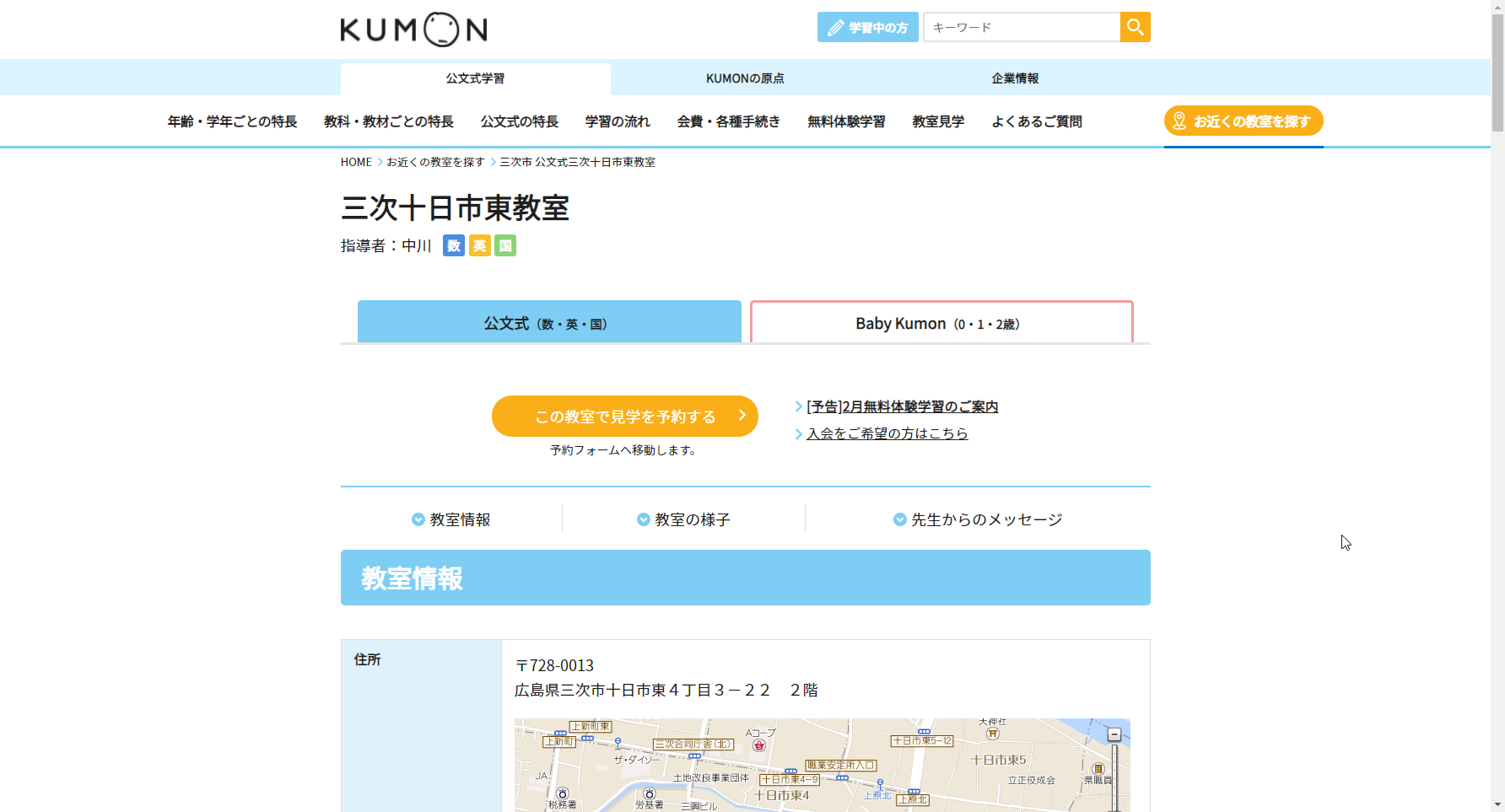Click the down-arrow icon beside 教室の様子
The height and width of the screenshot is (812, 1505).
tap(643, 519)
